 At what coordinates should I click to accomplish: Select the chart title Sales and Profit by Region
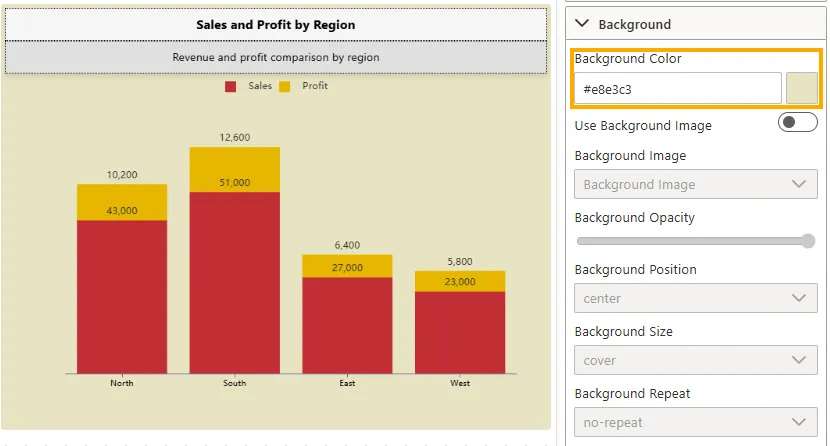[276, 24]
